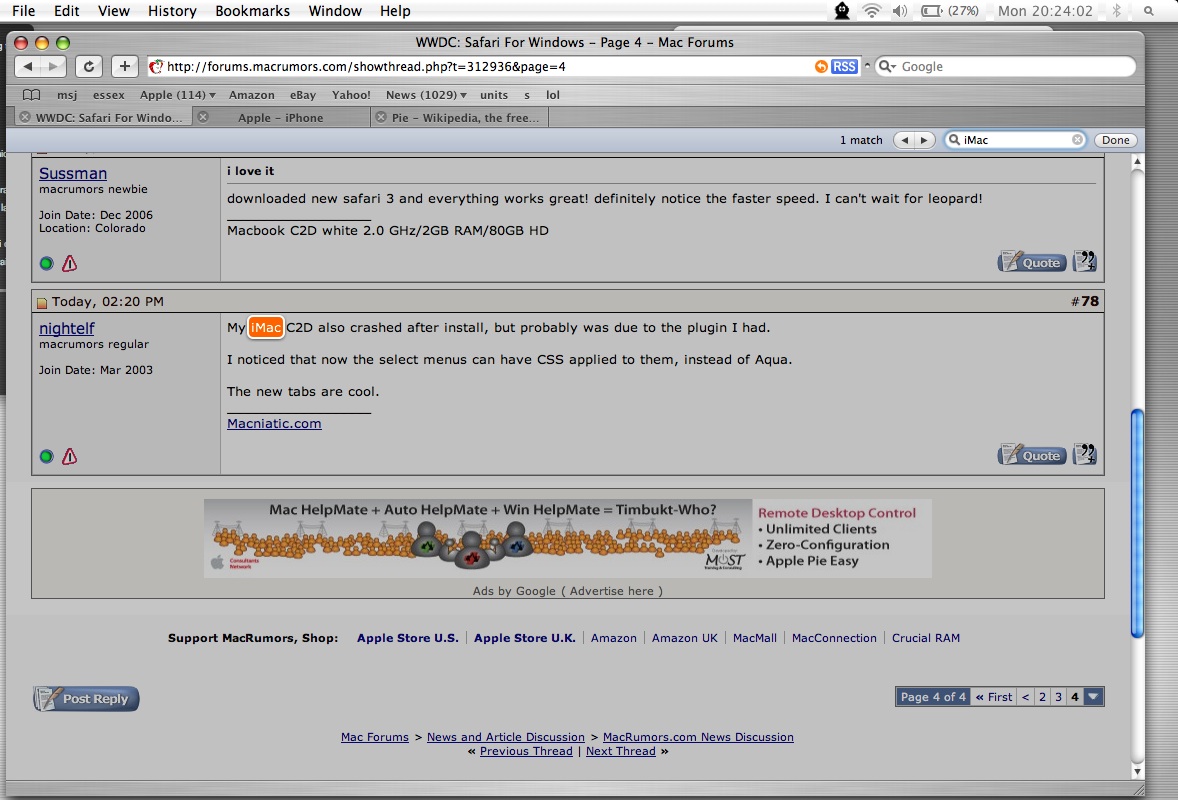Click the battery 27% indicator
Image resolution: width=1178 pixels, height=800 pixels.
[950, 11]
